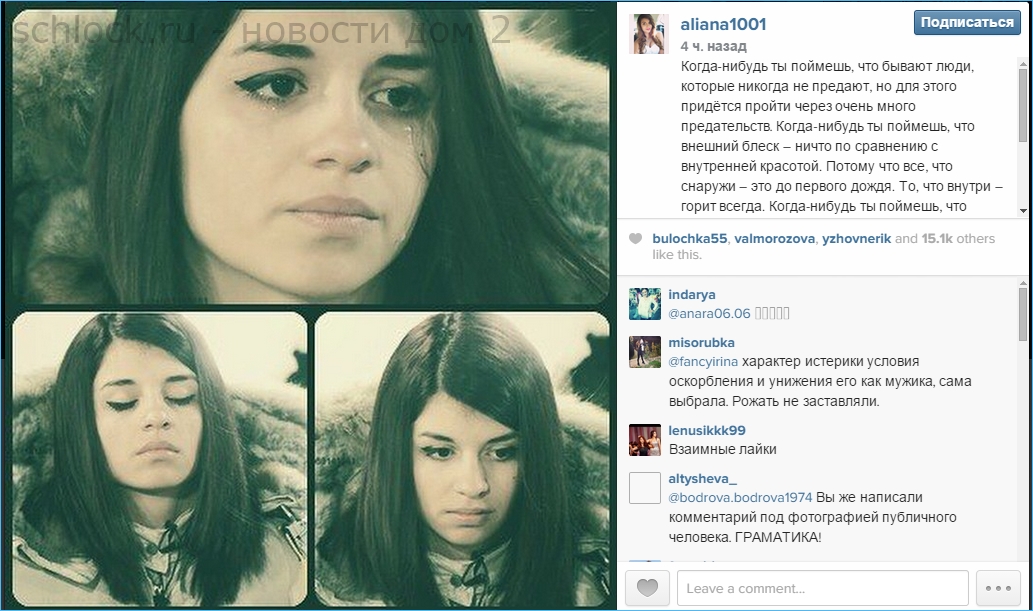This screenshot has height=611, width=1033.
Task: Open the aliana1001 username link
Action: coord(723,24)
